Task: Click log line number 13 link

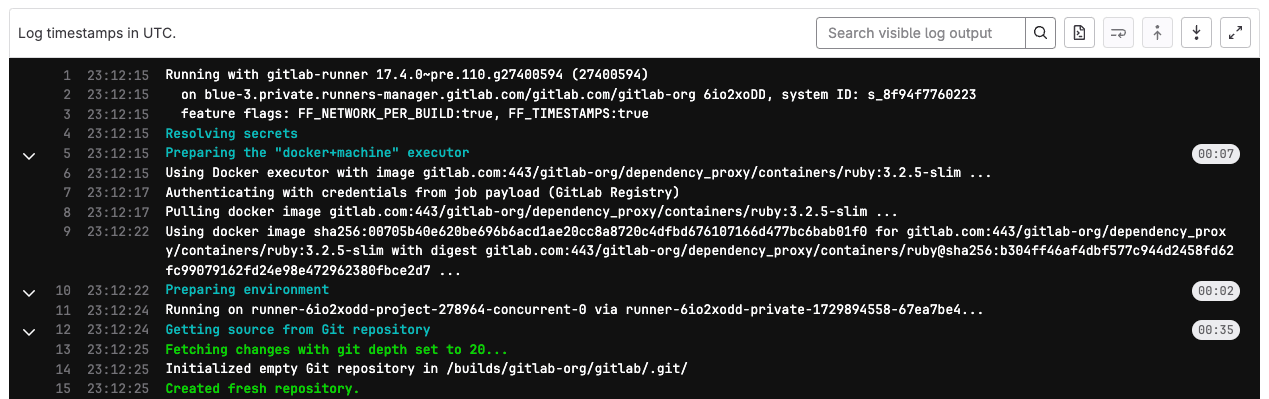Action: pos(63,349)
